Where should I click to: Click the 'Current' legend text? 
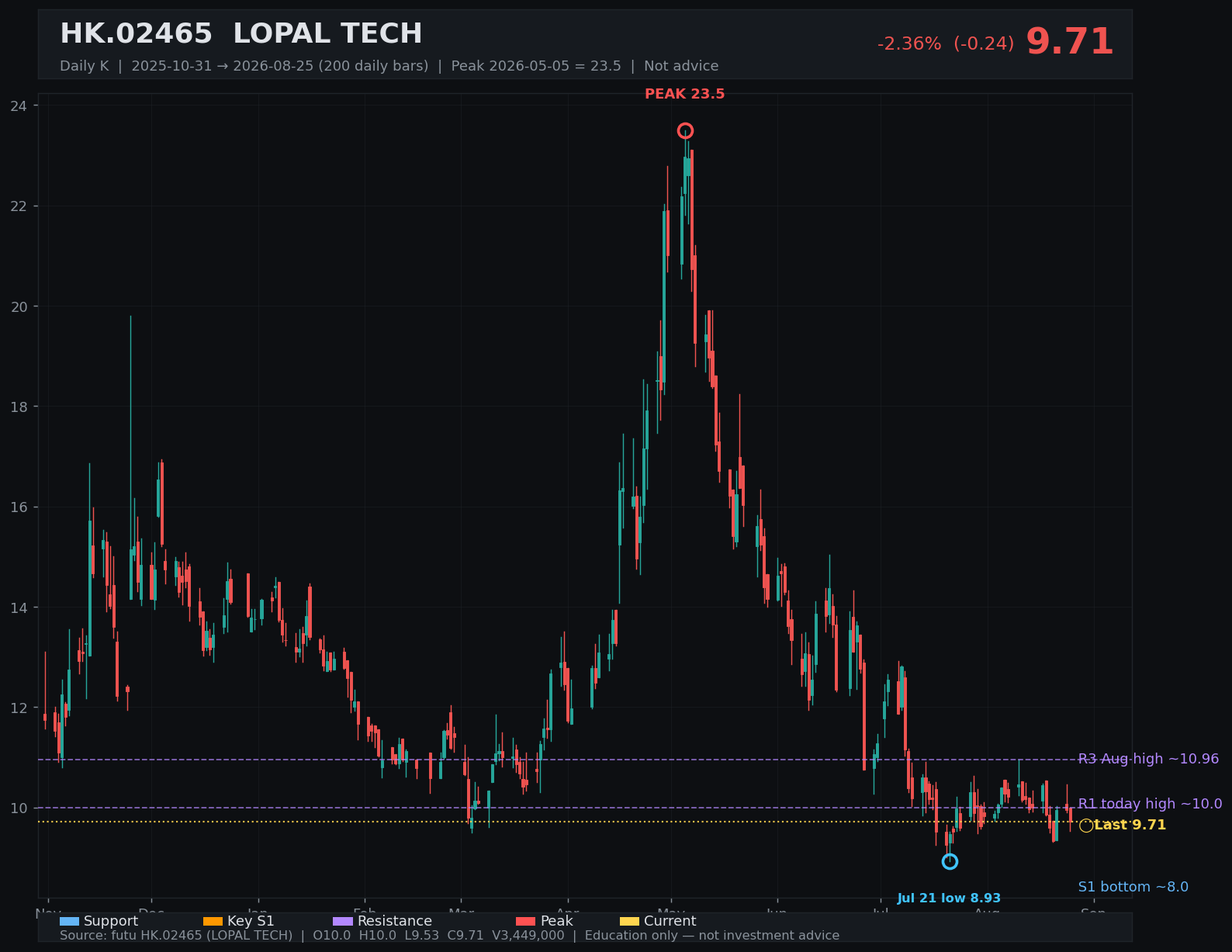[670, 921]
